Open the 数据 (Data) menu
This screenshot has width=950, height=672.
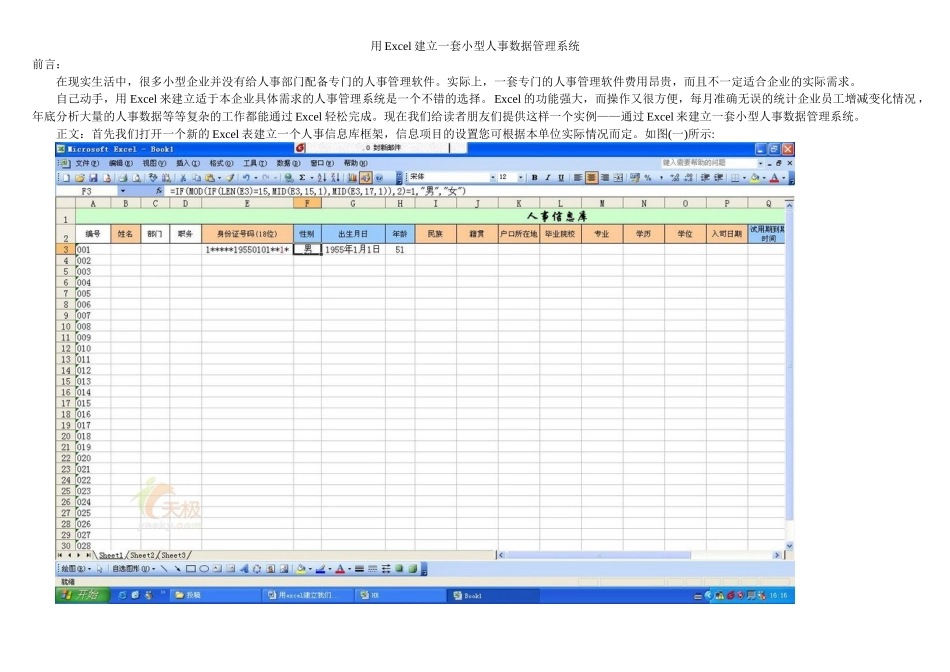[x=288, y=163]
